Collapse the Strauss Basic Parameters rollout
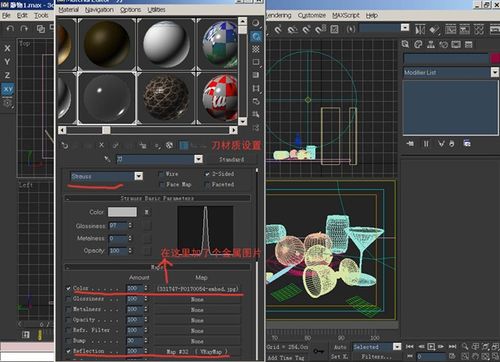Image resolution: width=500 pixels, height=362 pixels. [x=157, y=198]
